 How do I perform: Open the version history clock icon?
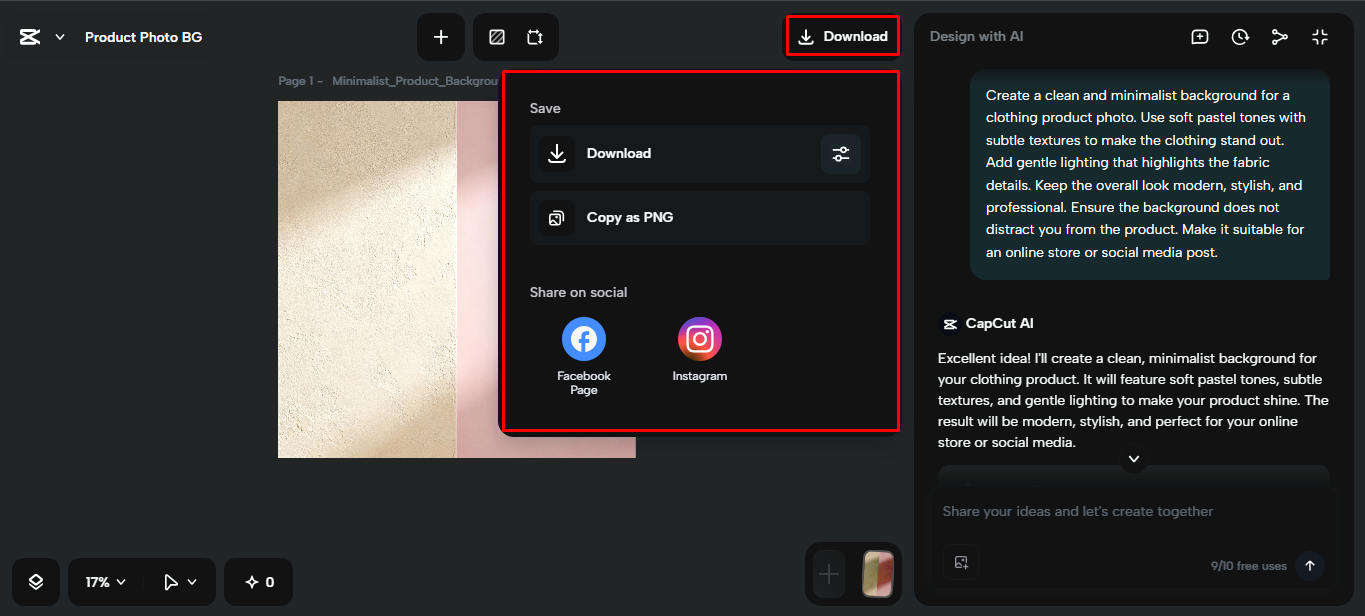tap(1240, 36)
